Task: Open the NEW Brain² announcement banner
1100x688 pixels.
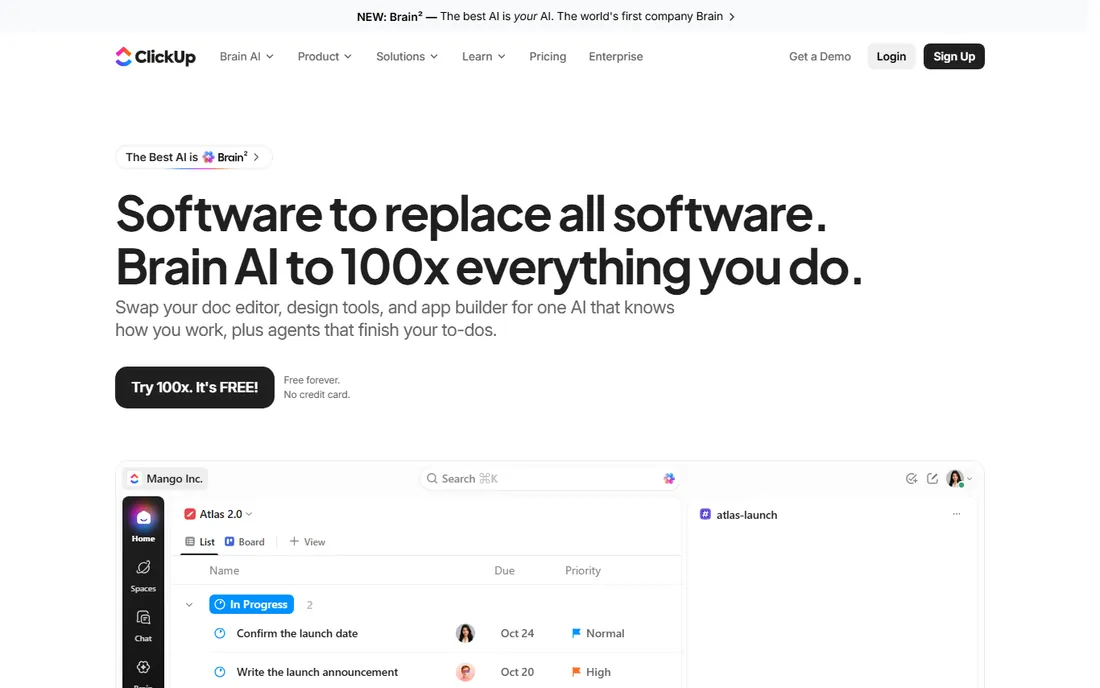Action: [x=545, y=16]
